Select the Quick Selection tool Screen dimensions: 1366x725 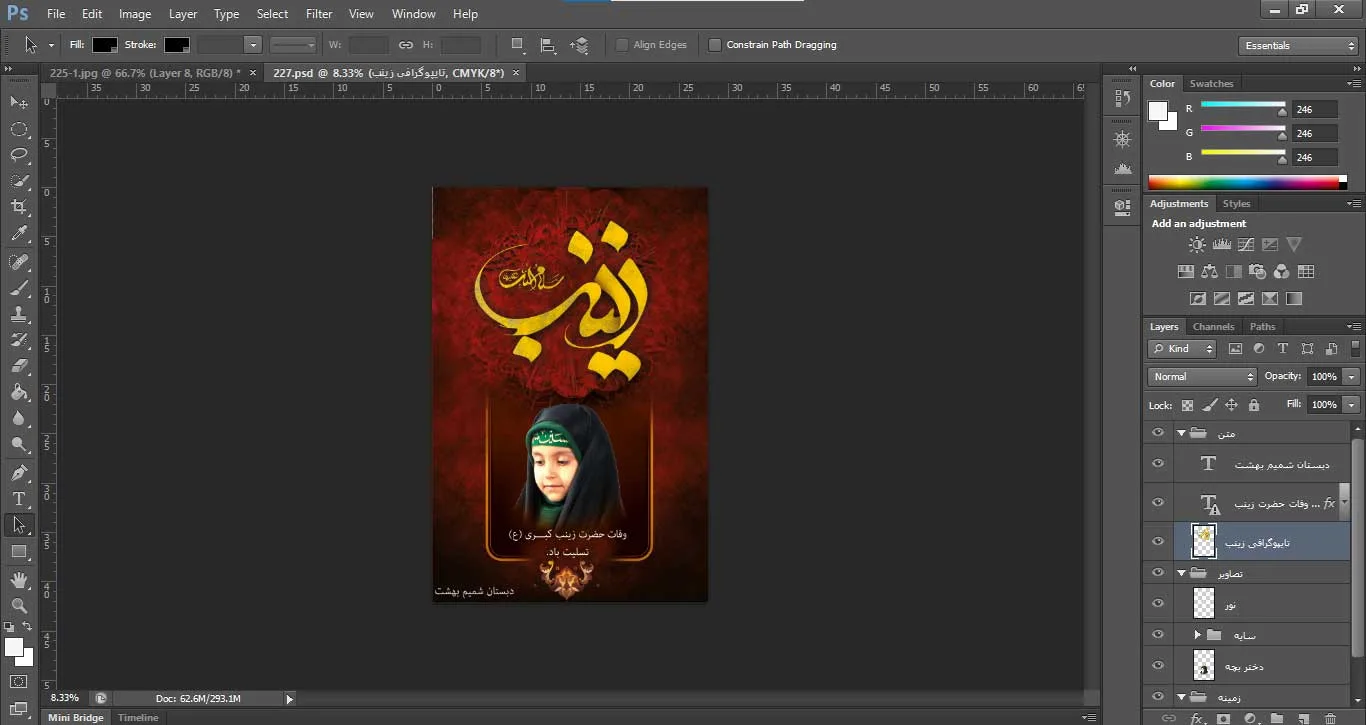click(x=19, y=181)
